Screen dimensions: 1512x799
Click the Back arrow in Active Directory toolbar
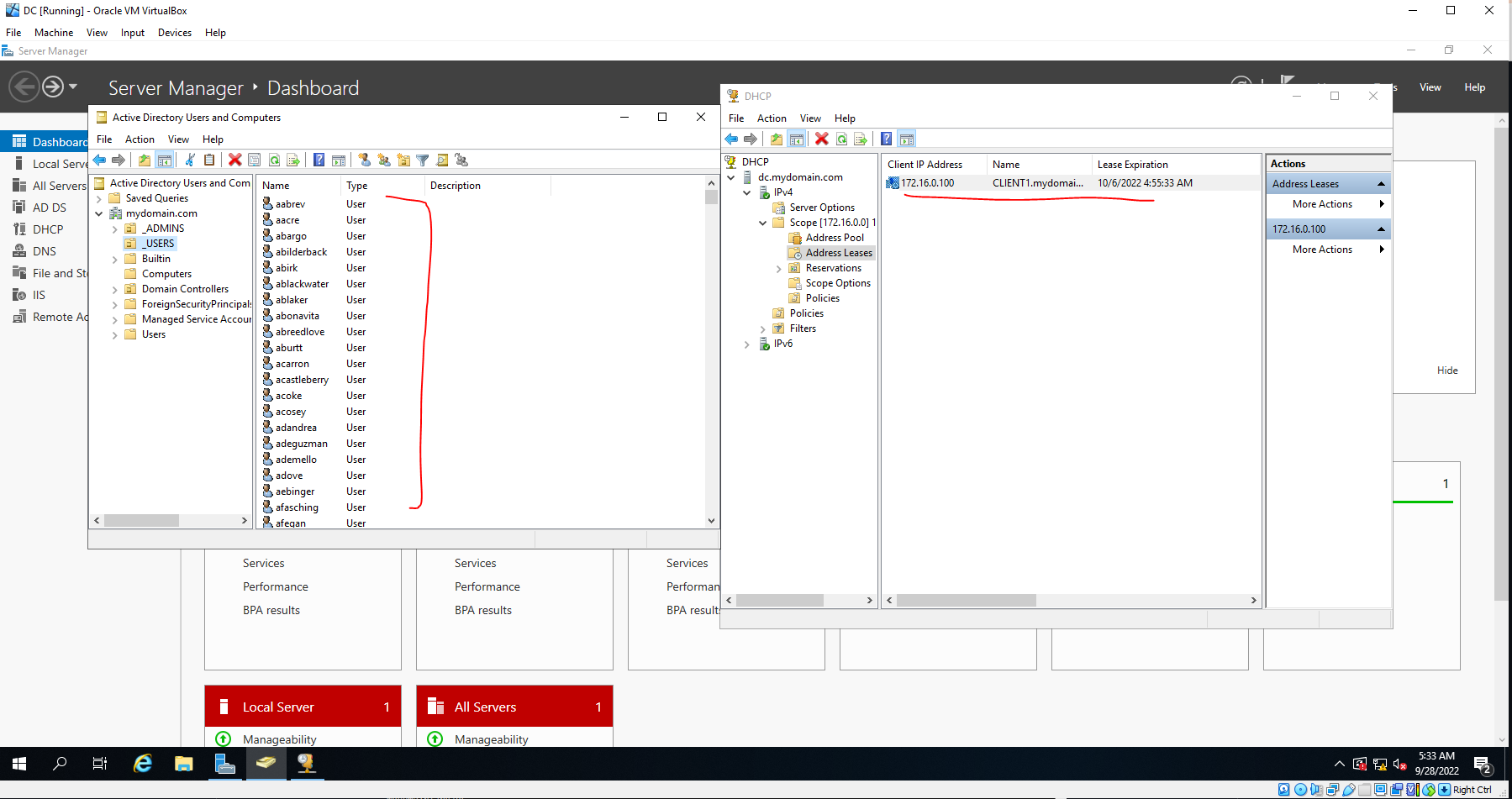click(x=100, y=160)
